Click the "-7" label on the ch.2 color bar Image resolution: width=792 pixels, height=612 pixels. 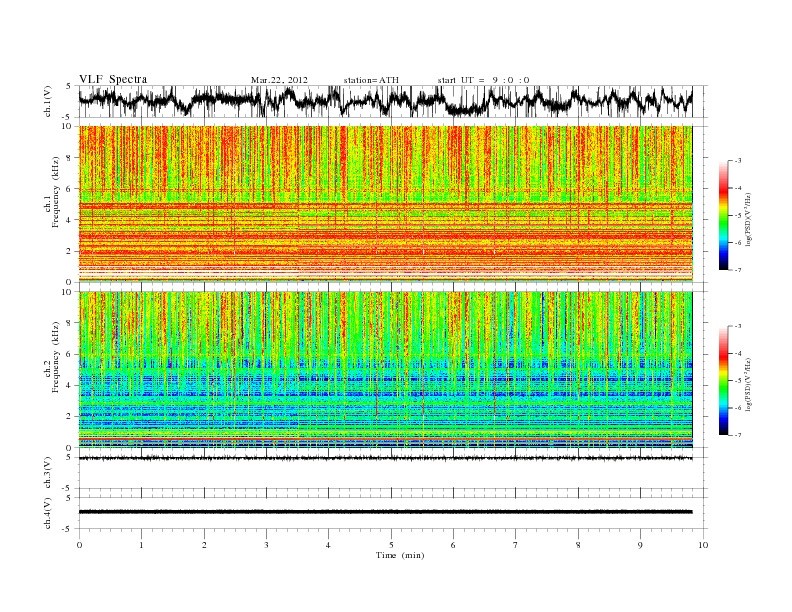(x=738, y=435)
